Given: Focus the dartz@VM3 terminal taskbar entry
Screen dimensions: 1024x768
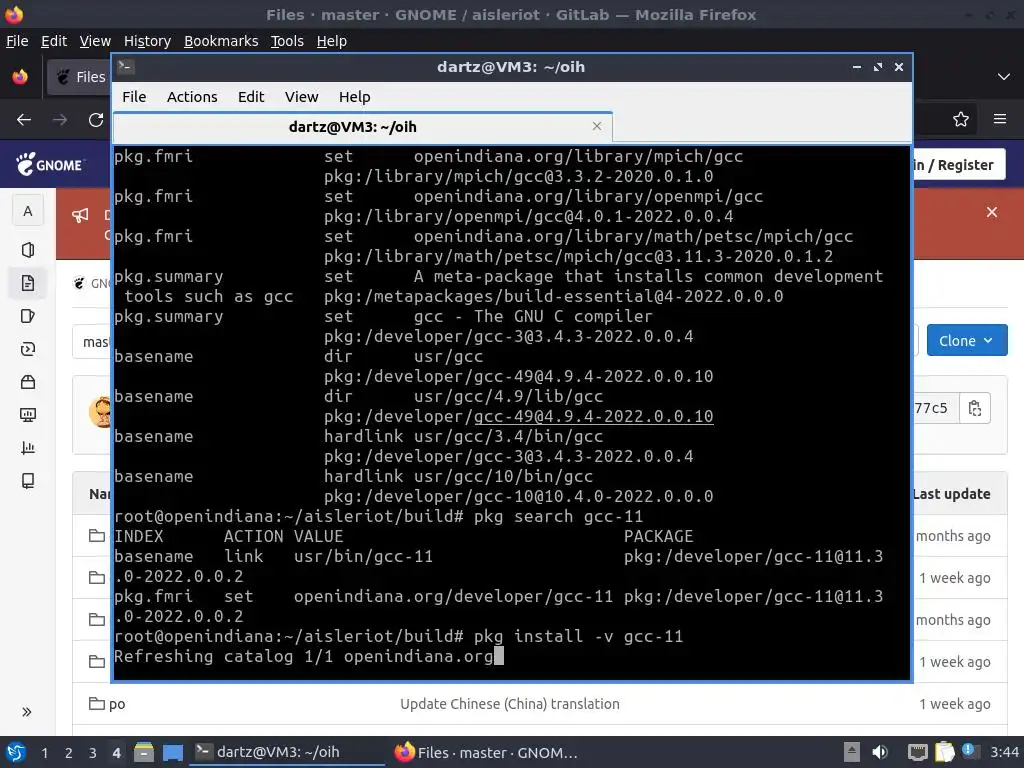Looking at the screenshot, I should (x=287, y=752).
